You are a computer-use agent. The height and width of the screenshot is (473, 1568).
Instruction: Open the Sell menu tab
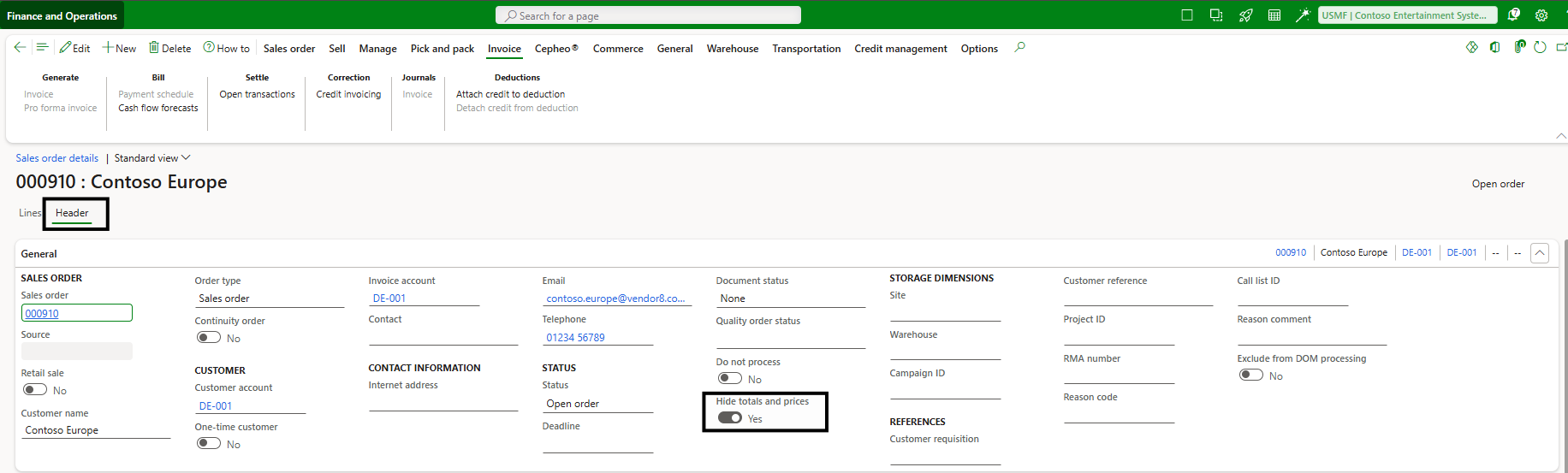pos(337,49)
